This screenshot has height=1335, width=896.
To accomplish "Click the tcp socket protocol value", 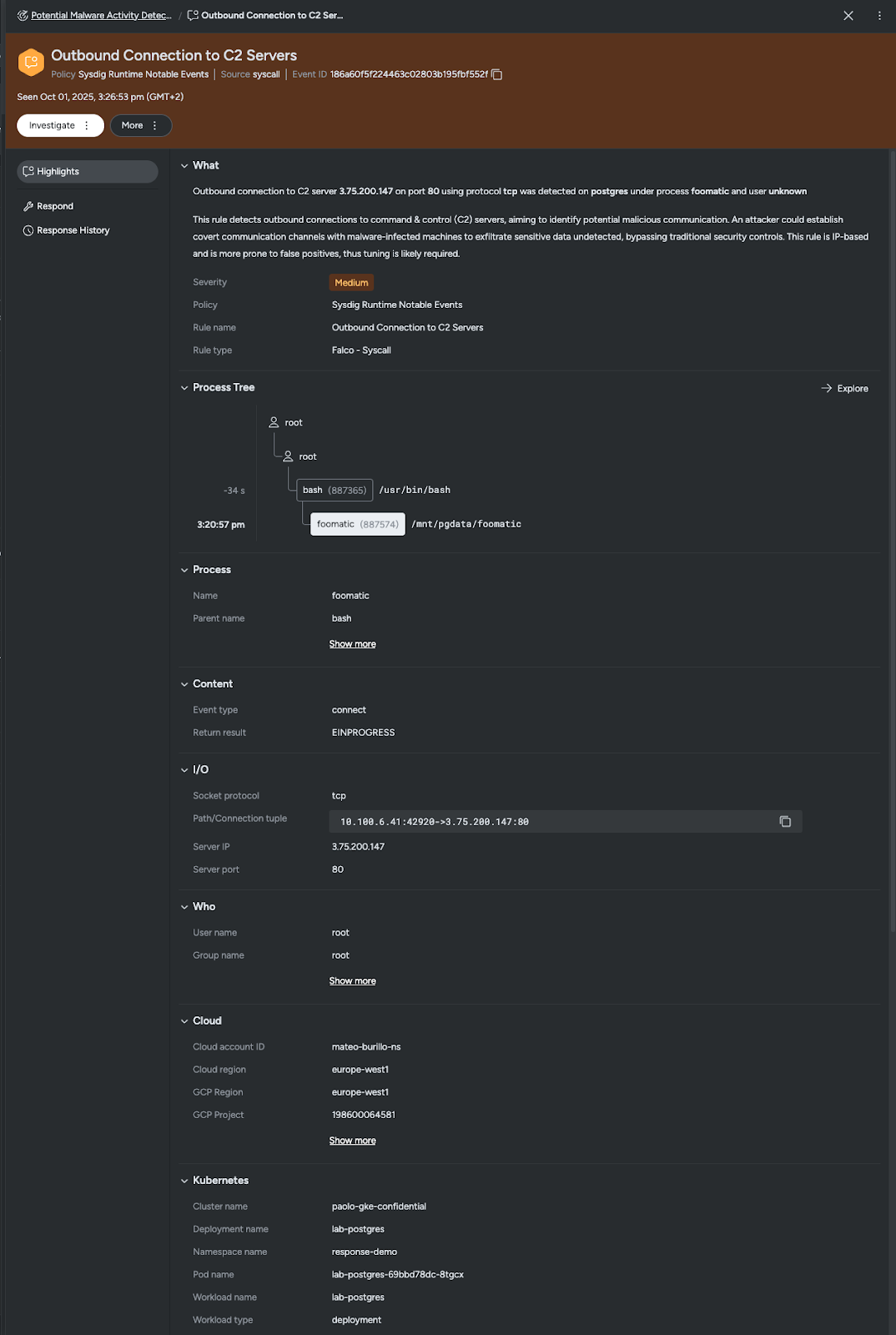I will [x=339, y=796].
